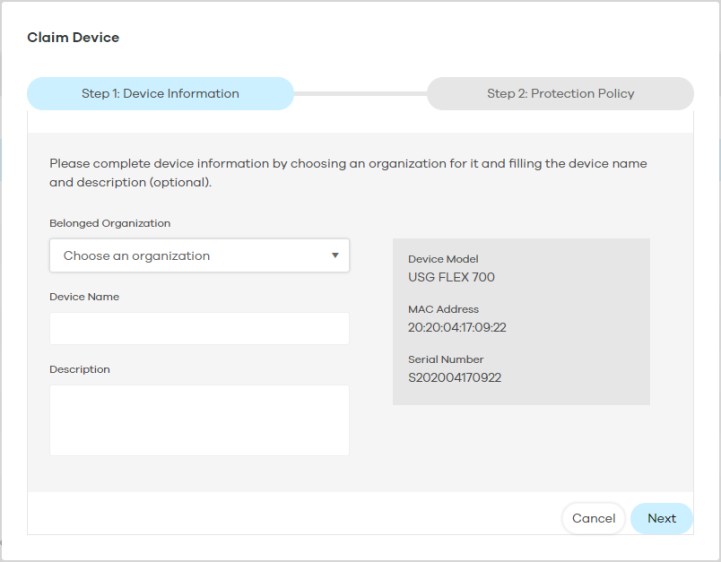Click the instruction paragraph about device information
The height and width of the screenshot is (562, 721).
[348, 173]
